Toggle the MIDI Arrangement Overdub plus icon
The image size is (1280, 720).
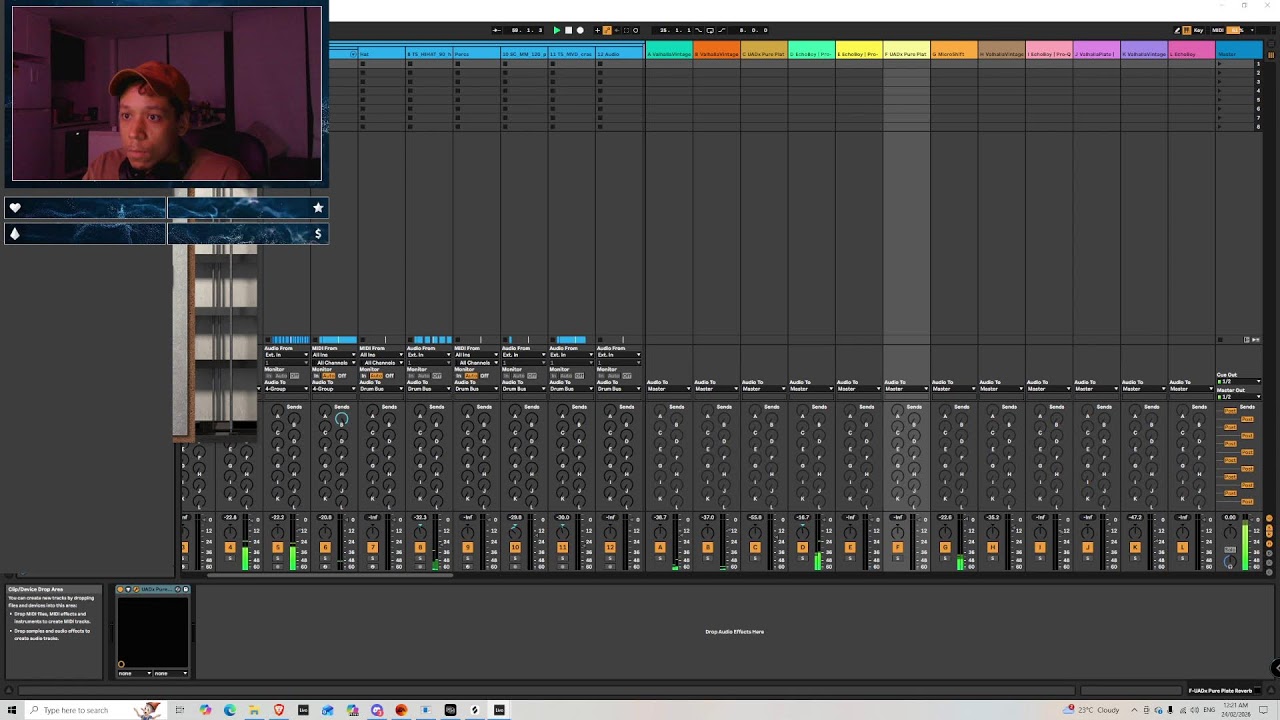[x=597, y=30]
